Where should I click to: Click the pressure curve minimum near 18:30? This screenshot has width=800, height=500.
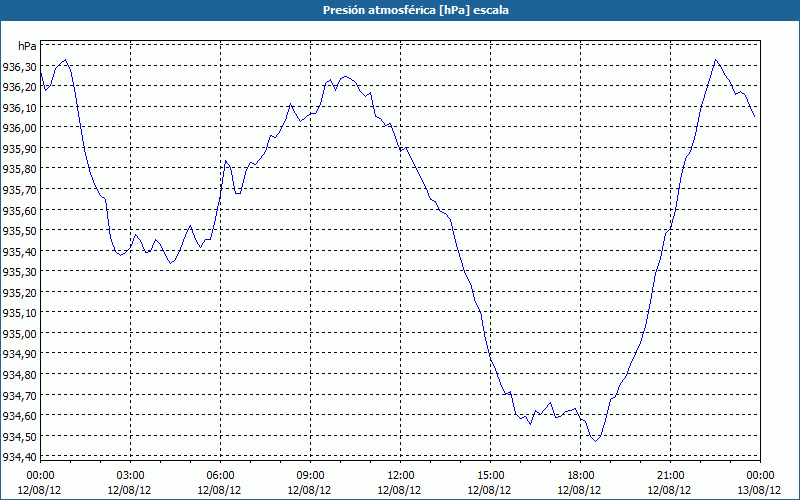pos(595,441)
